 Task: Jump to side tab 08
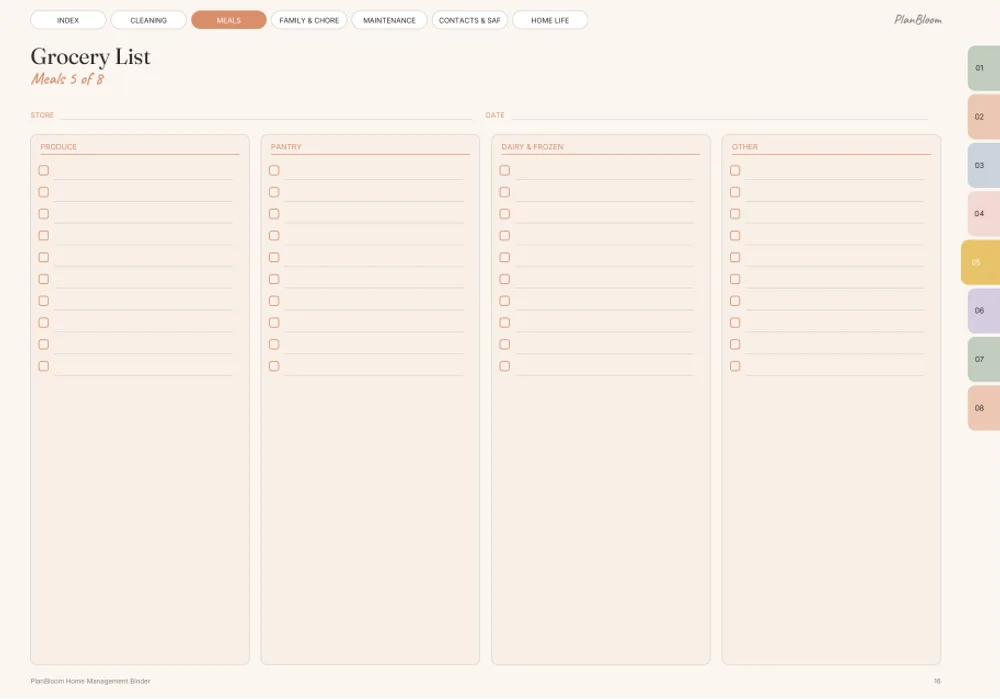(x=983, y=408)
